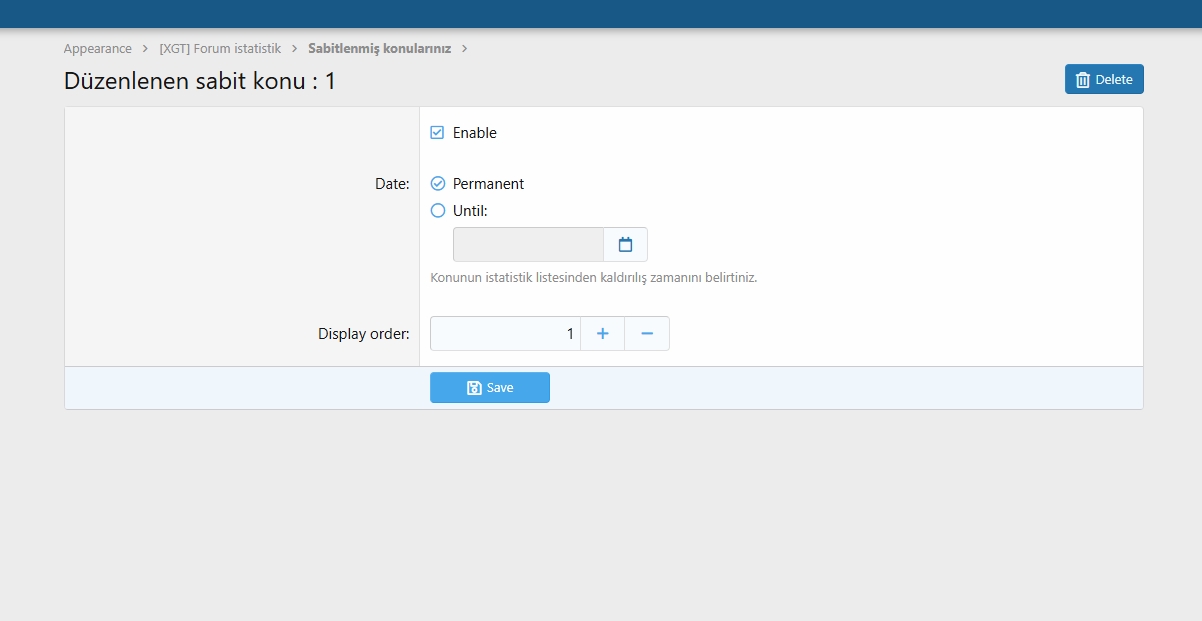The image size is (1202, 621).
Task: Click the chevron after Sabitlenmiş konularınız
Action: click(464, 48)
